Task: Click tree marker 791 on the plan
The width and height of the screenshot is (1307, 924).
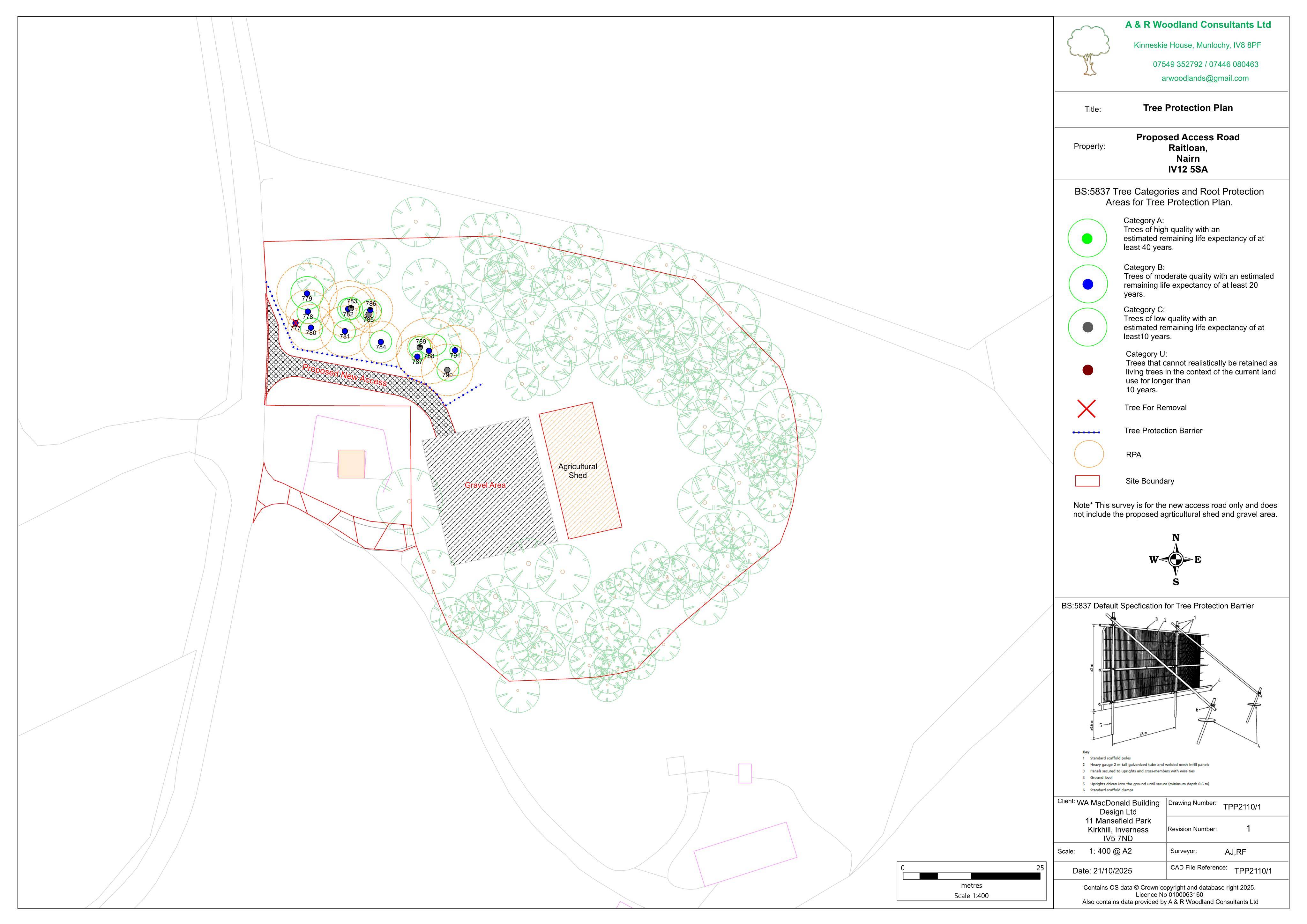Action: point(455,351)
